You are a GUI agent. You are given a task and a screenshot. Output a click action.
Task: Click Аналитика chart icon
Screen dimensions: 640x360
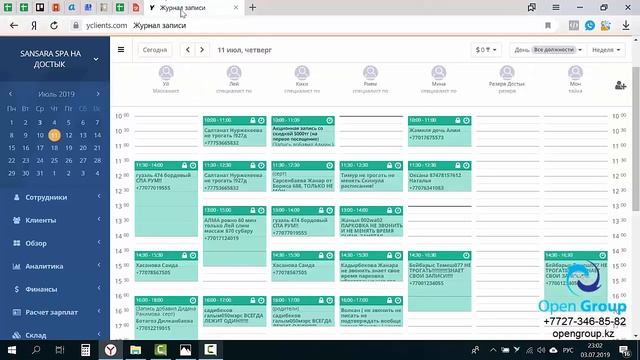tap(16, 266)
